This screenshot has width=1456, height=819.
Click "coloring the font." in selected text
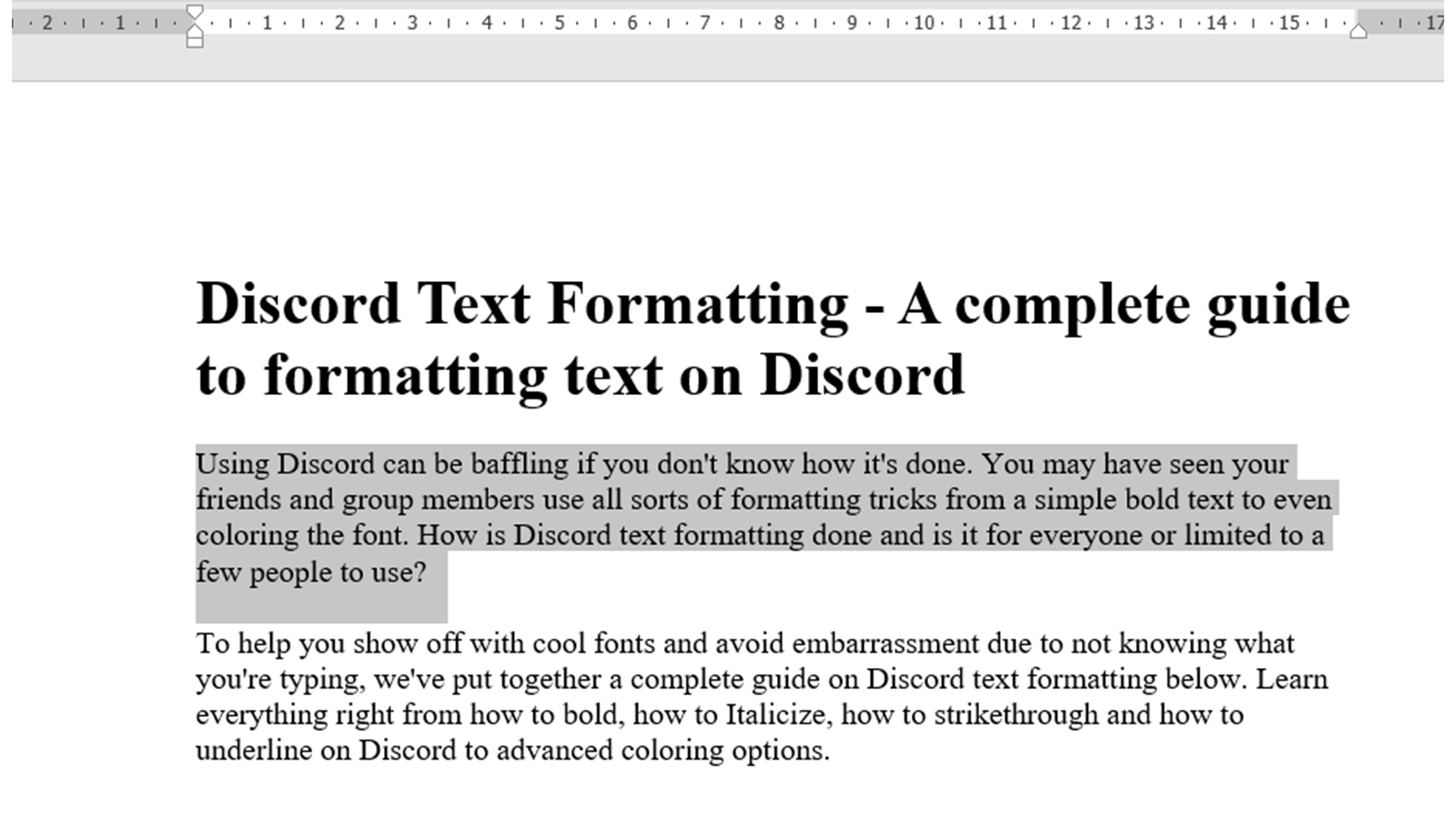[302, 535]
